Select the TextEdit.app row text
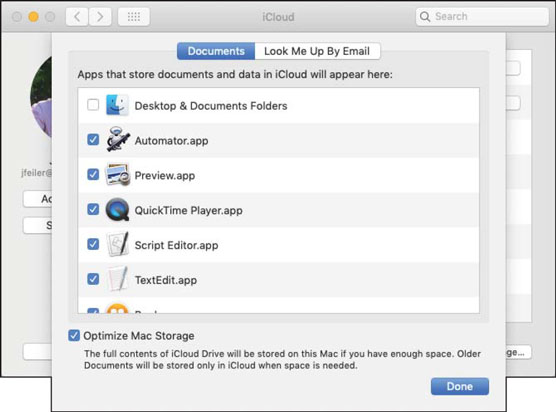The image size is (556, 412). [x=166, y=280]
